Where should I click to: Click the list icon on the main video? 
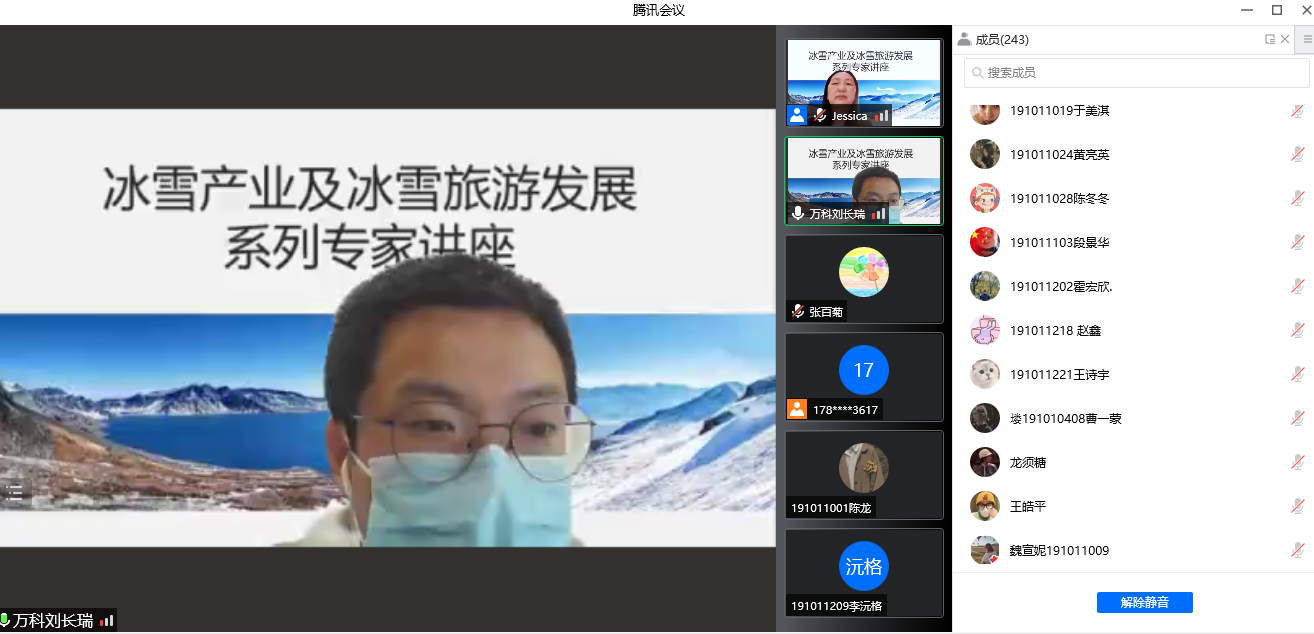click(x=15, y=491)
